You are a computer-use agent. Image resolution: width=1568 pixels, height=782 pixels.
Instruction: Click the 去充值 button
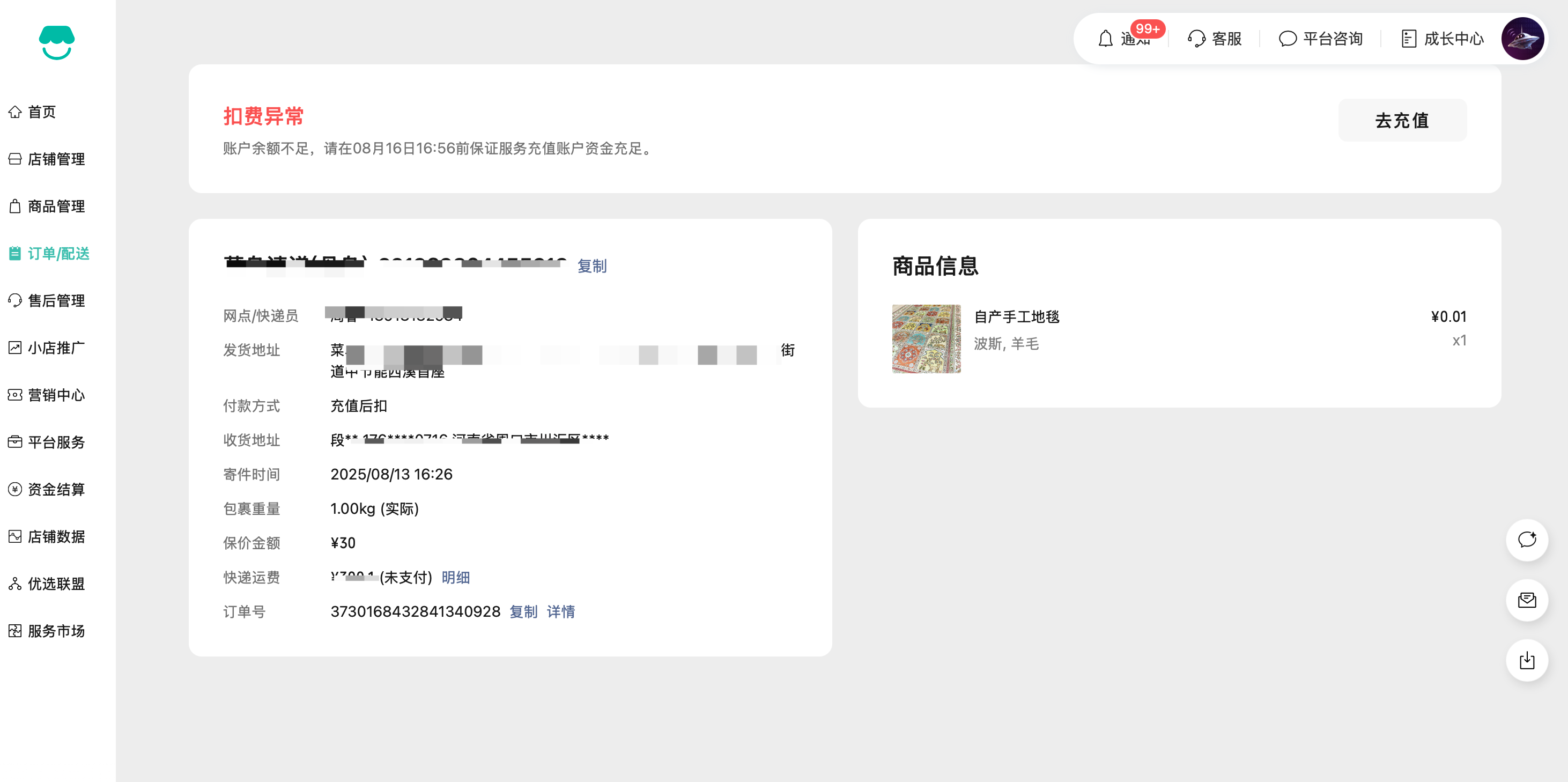1402,120
